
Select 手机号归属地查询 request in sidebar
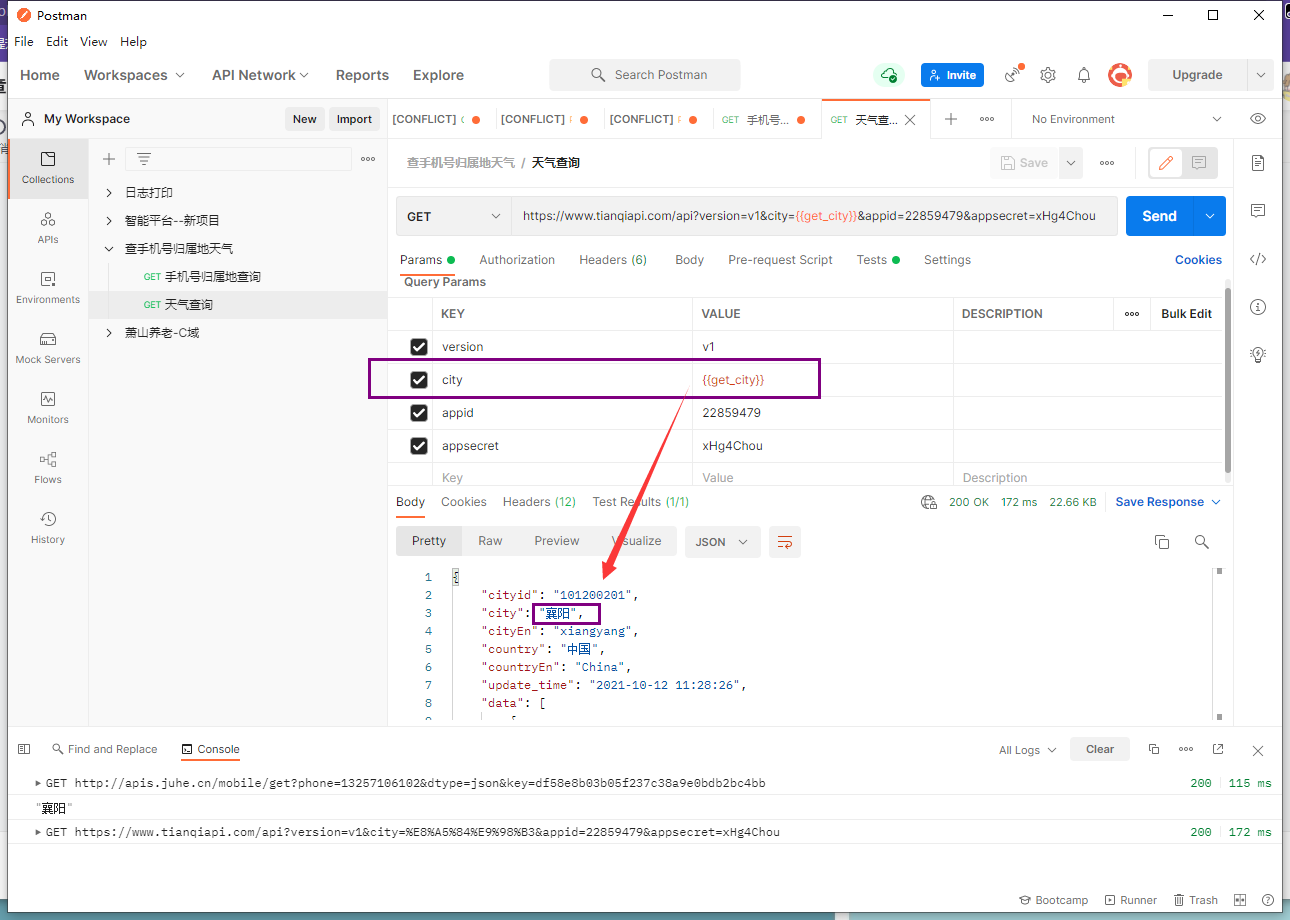[212, 277]
